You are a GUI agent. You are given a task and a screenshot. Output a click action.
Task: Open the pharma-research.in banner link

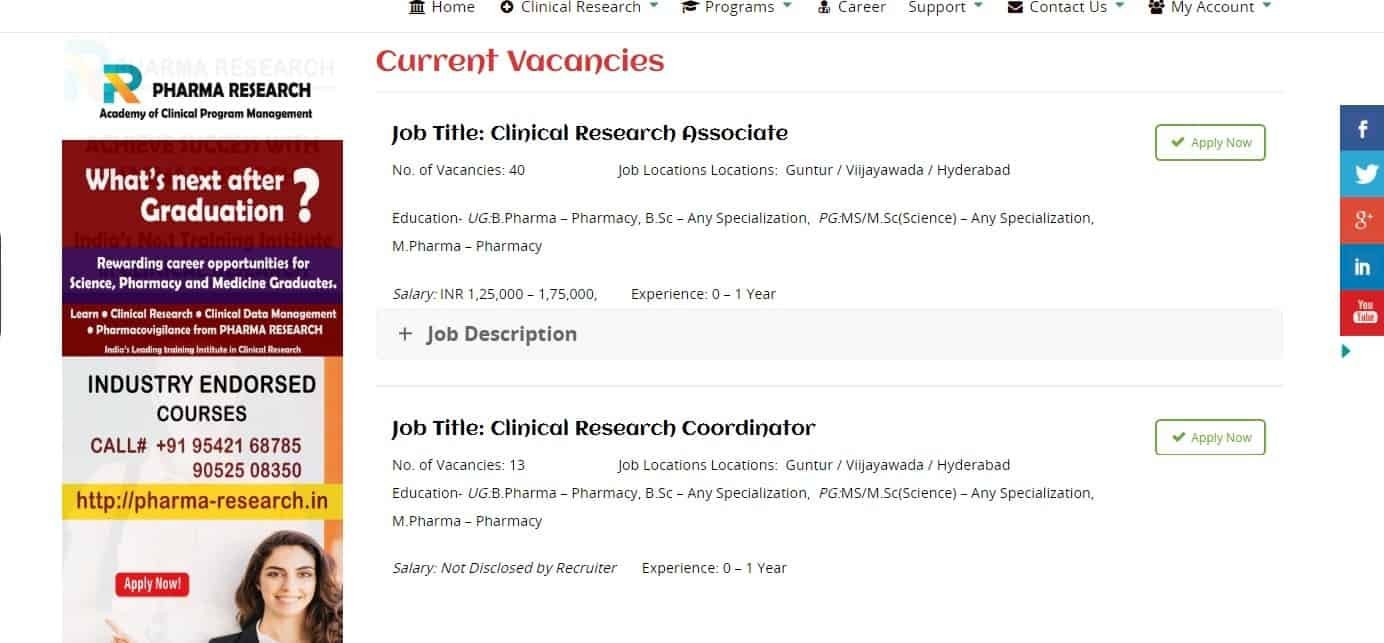202,501
